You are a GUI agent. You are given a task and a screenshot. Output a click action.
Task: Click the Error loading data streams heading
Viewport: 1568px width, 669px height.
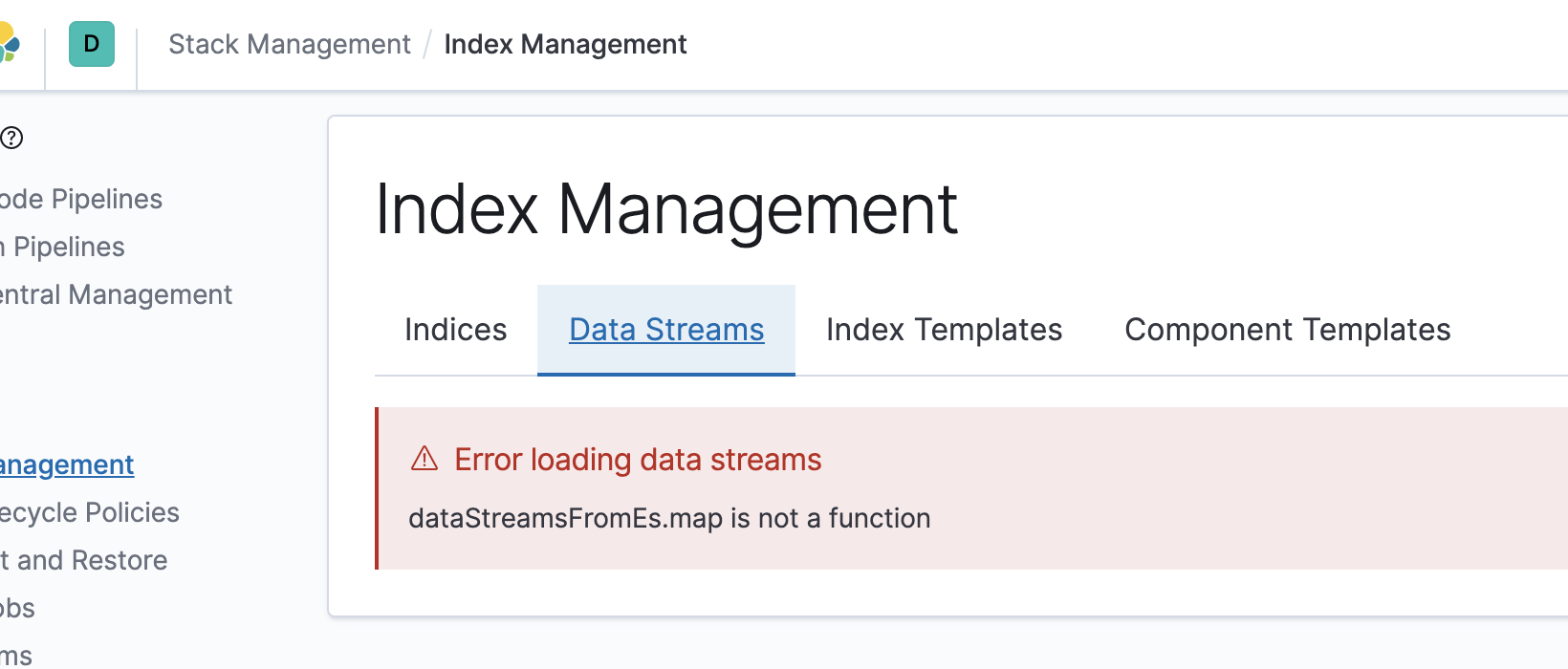[x=637, y=459]
